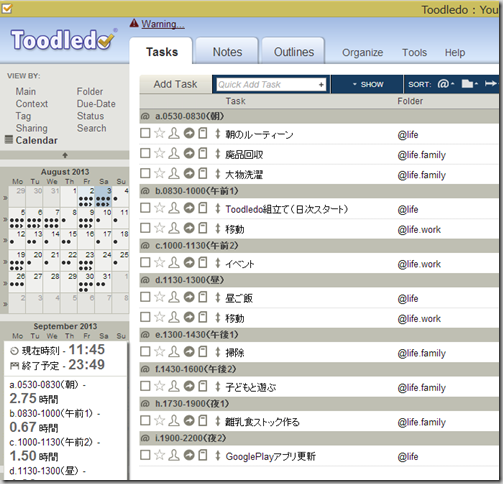Star the 子どもと遊ぶ task

coord(160,386)
